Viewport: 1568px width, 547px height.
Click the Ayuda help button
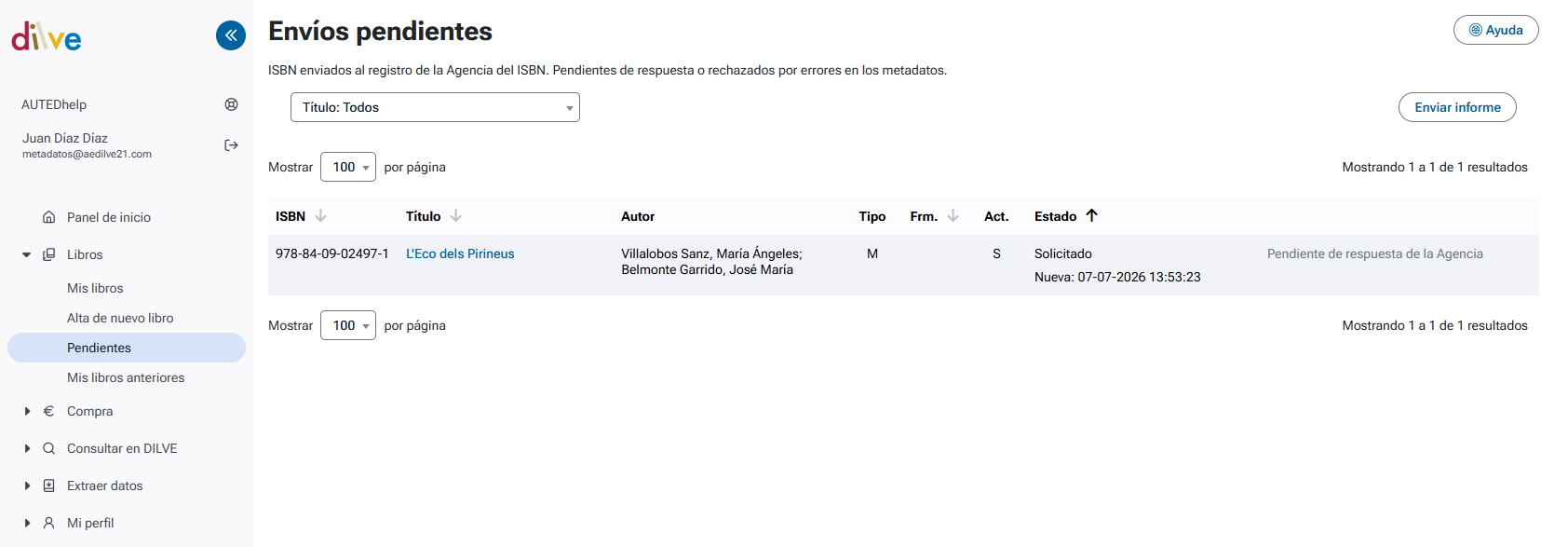click(1495, 30)
